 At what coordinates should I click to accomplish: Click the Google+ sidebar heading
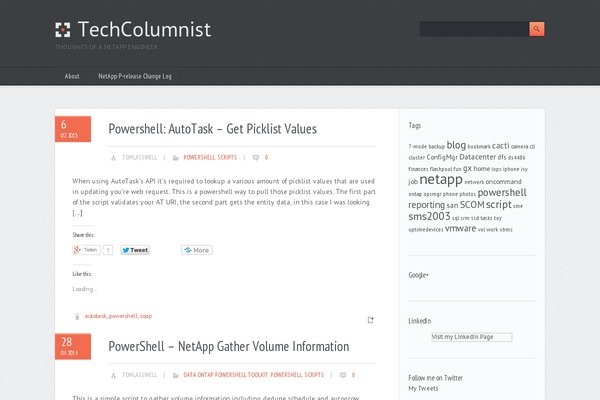418,275
